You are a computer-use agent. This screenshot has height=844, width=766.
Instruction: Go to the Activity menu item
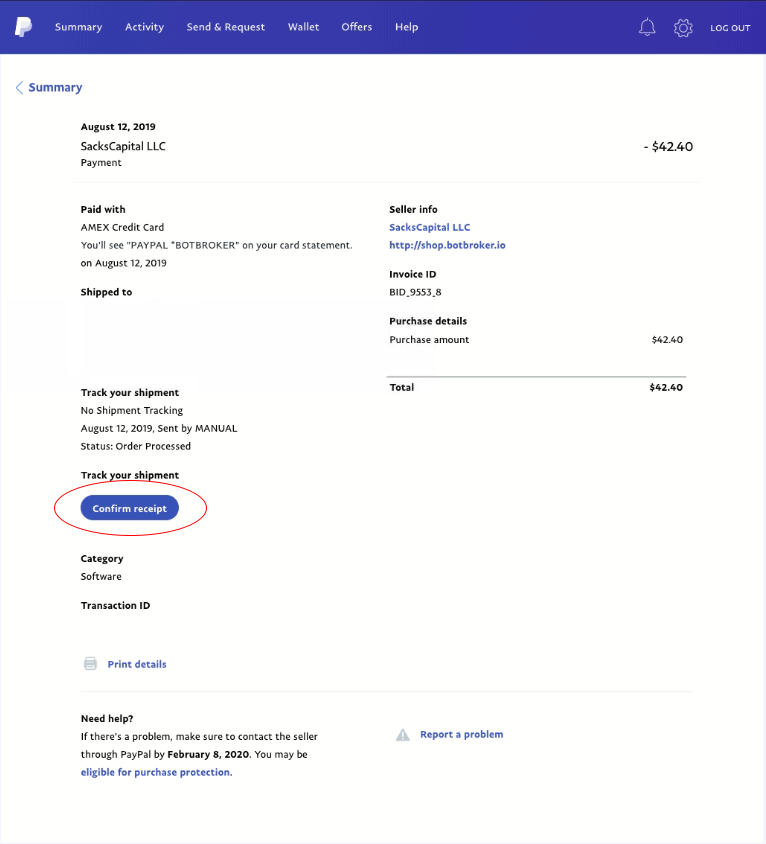[x=144, y=27]
